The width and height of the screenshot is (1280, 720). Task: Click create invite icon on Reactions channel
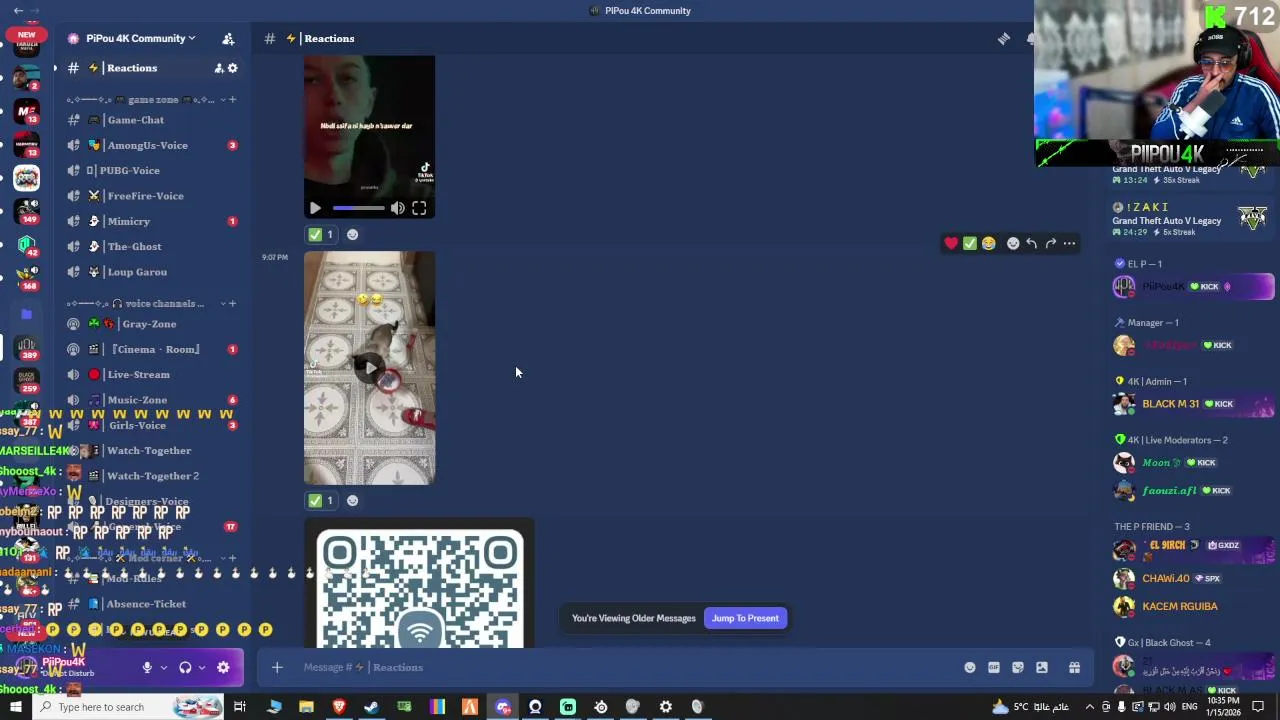(x=218, y=68)
